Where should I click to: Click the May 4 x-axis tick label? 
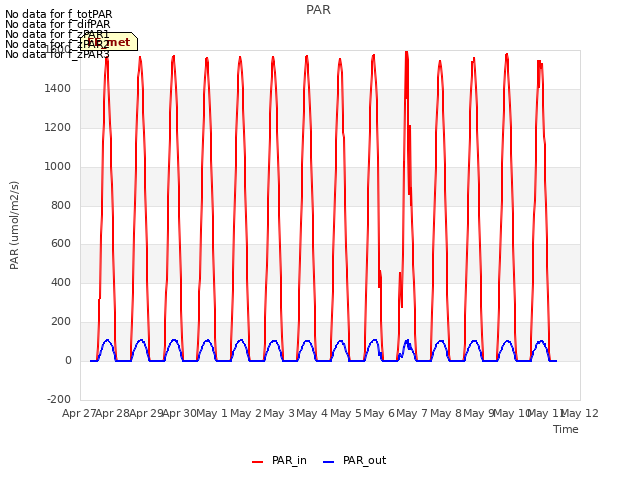[x=312, y=413]
